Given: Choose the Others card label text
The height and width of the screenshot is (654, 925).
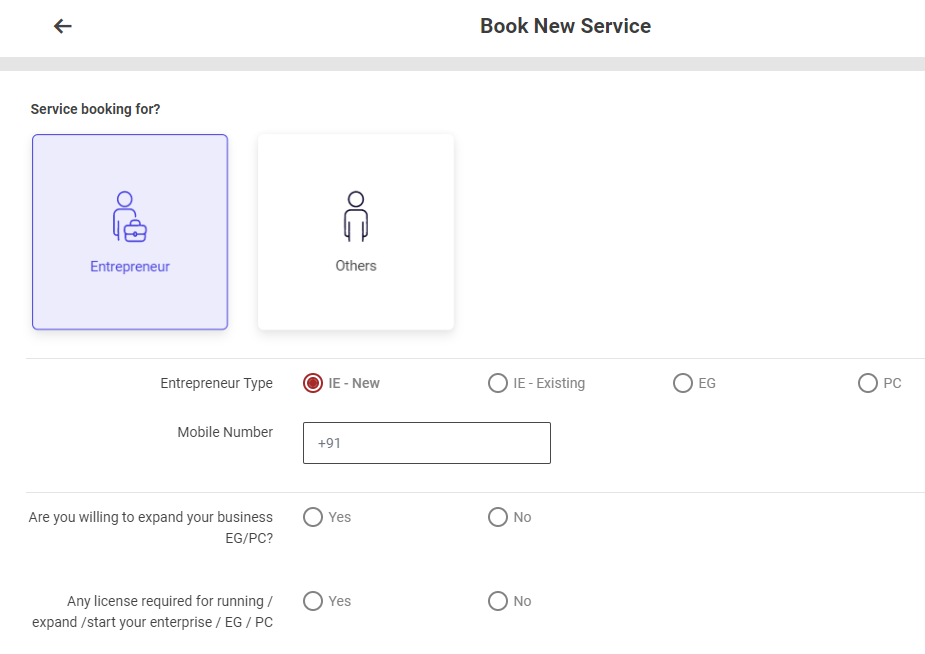Looking at the screenshot, I should point(356,266).
